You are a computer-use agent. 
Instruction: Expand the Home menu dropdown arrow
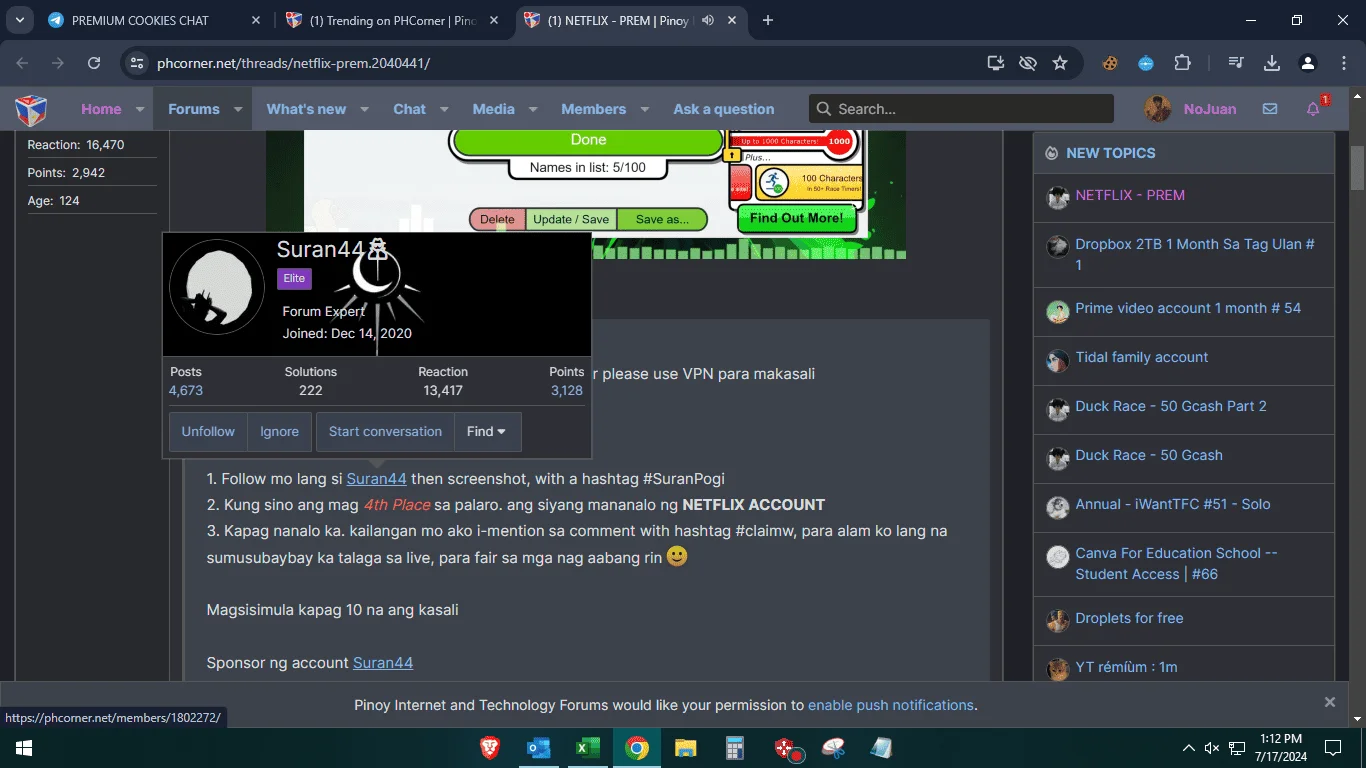pos(140,109)
